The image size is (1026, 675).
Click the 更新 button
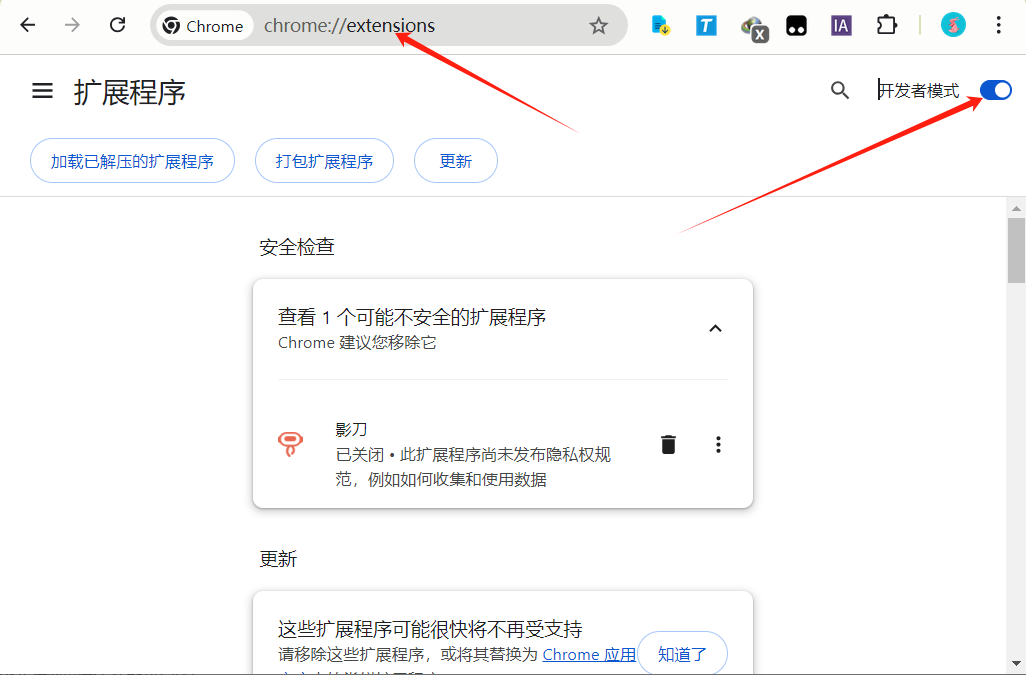pyautogui.click(x=455, y=161)
